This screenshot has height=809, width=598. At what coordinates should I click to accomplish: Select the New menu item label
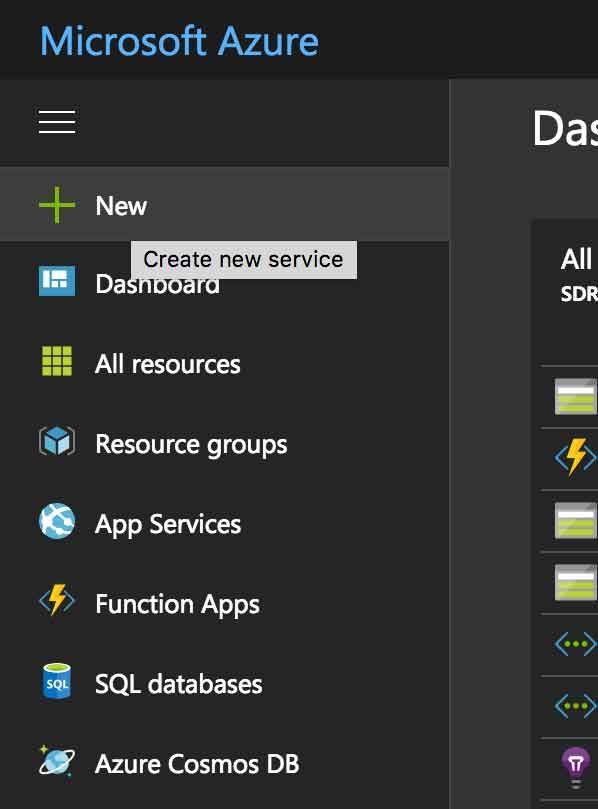[x=121, y=206]
